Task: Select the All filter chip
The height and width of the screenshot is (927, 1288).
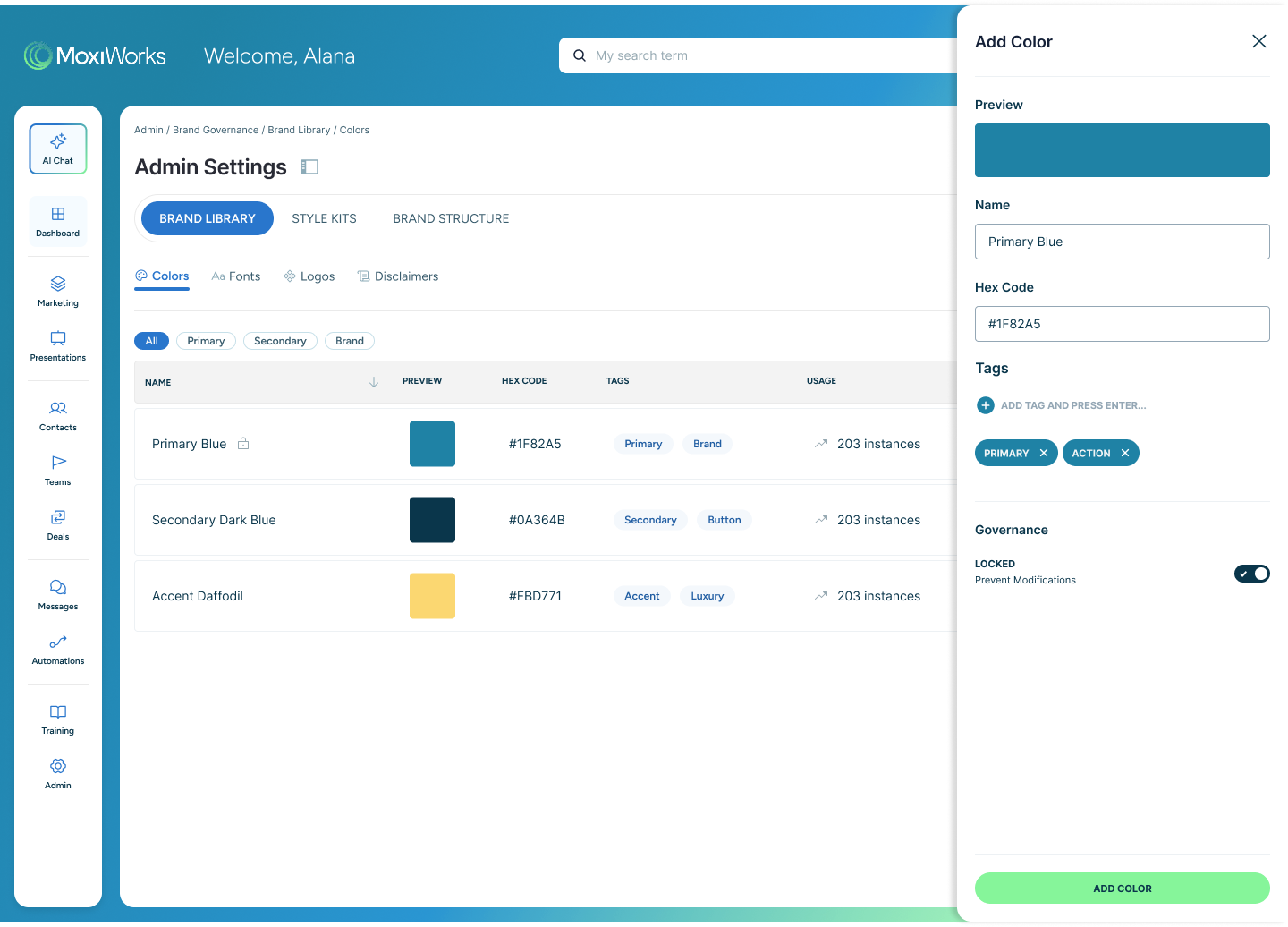Action: point(151,341)
